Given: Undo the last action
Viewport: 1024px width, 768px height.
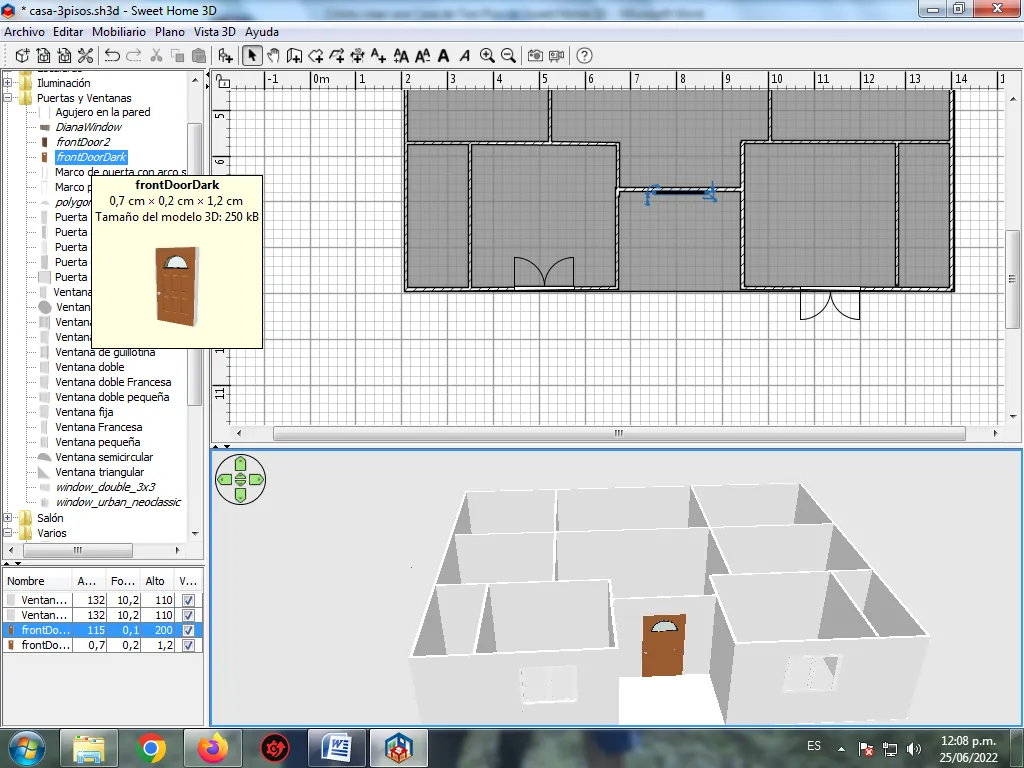Looking at the screenshot, I should [112, 56].
